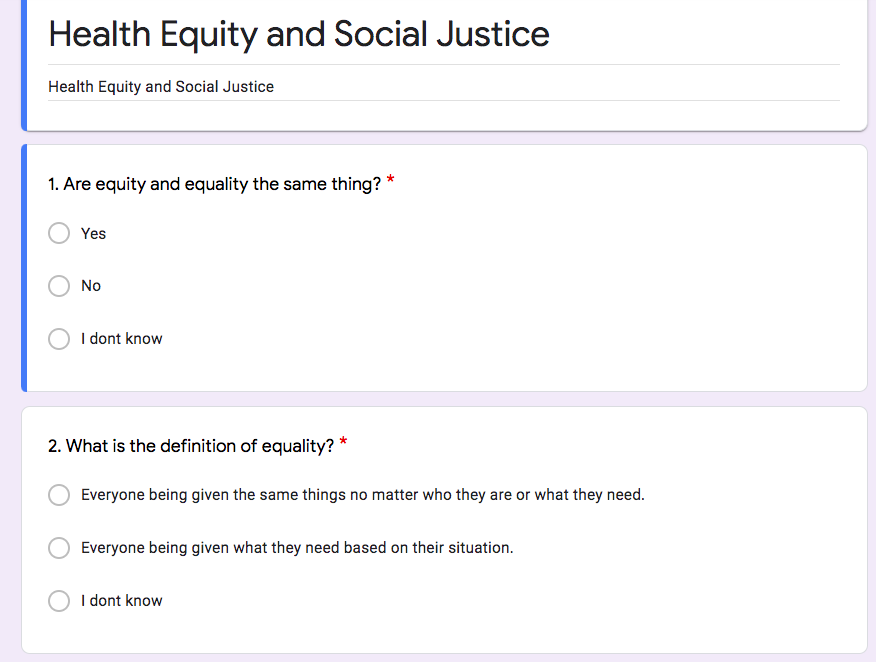
Task: Select question 1's 'I dont know' radio button
Action: [x=59, y=339]
